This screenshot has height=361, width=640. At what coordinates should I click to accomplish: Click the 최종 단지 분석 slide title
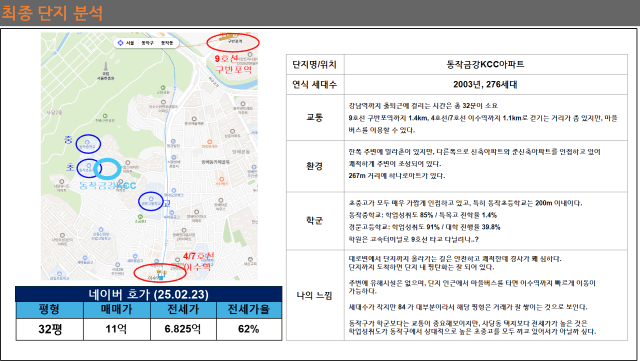pos(52,13)
